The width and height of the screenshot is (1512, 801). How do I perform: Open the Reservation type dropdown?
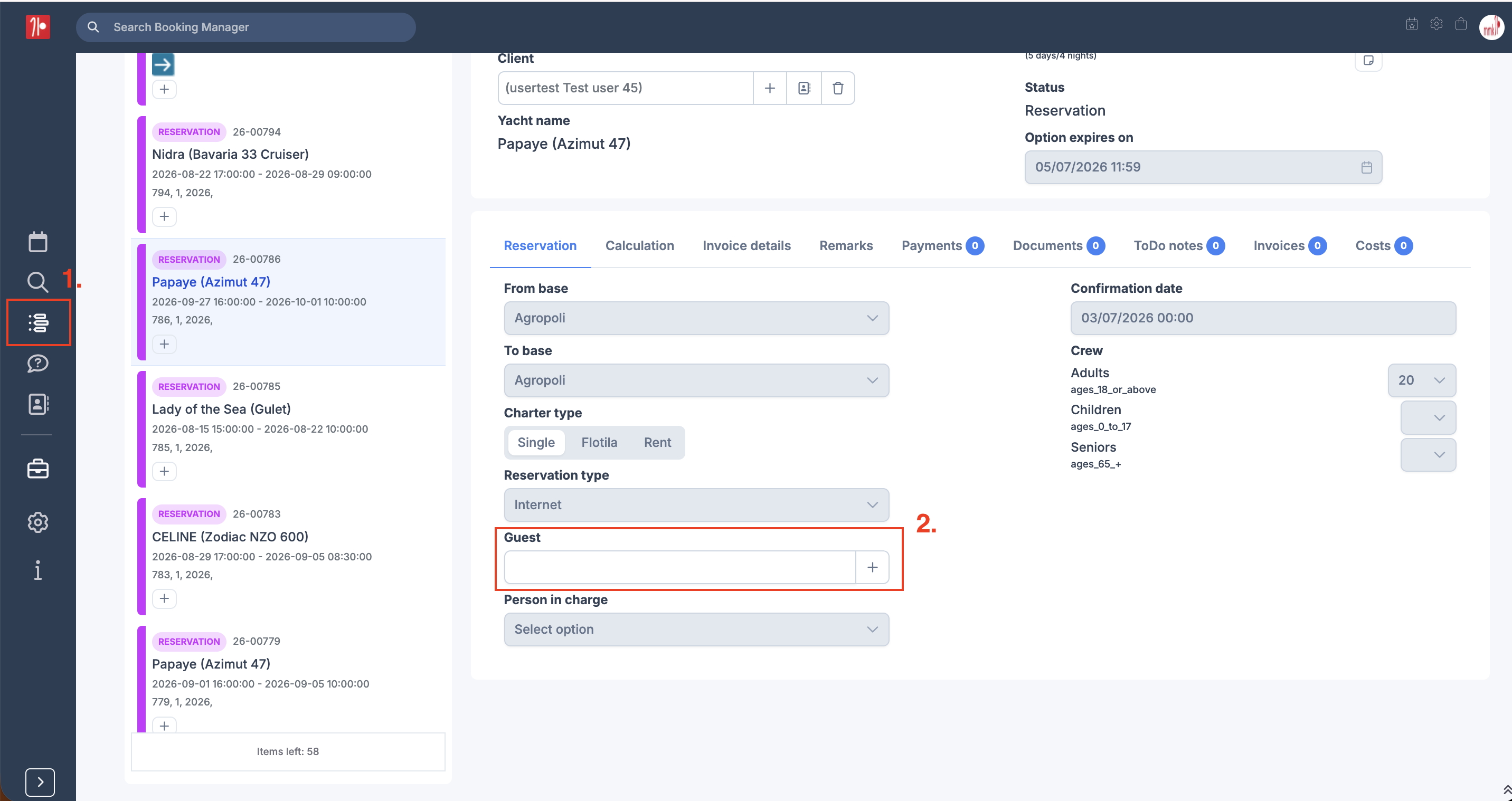(696, 504)
